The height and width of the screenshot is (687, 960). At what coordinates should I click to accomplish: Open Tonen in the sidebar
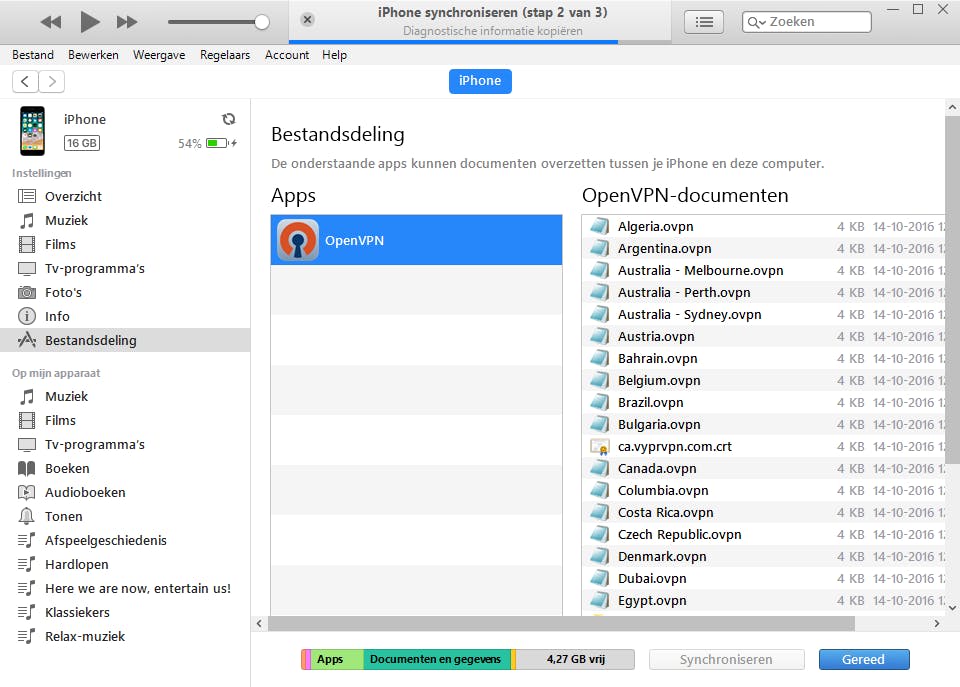click(x=125, y=516)
